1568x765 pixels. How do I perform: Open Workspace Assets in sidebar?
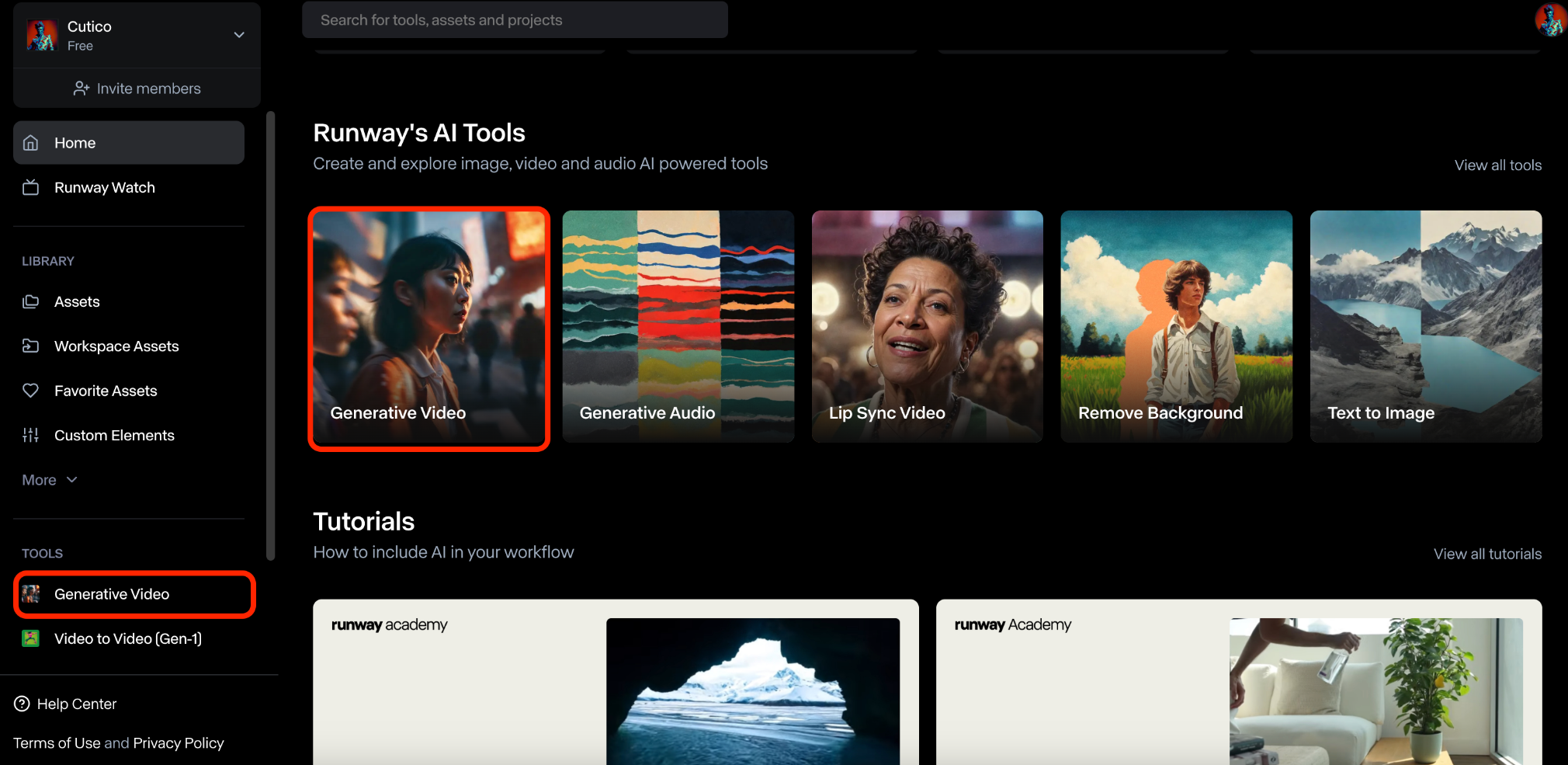pyautogui.click(x=129, y=346)
